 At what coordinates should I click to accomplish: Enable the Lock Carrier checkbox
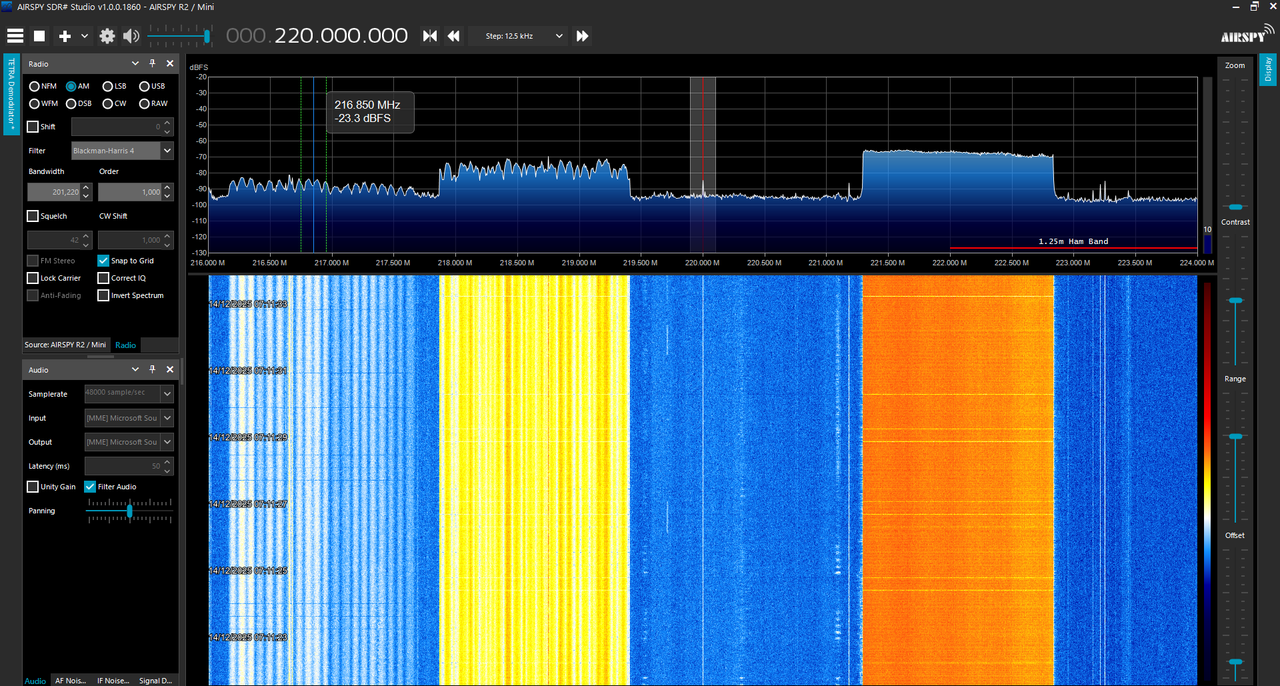[33, 278]
